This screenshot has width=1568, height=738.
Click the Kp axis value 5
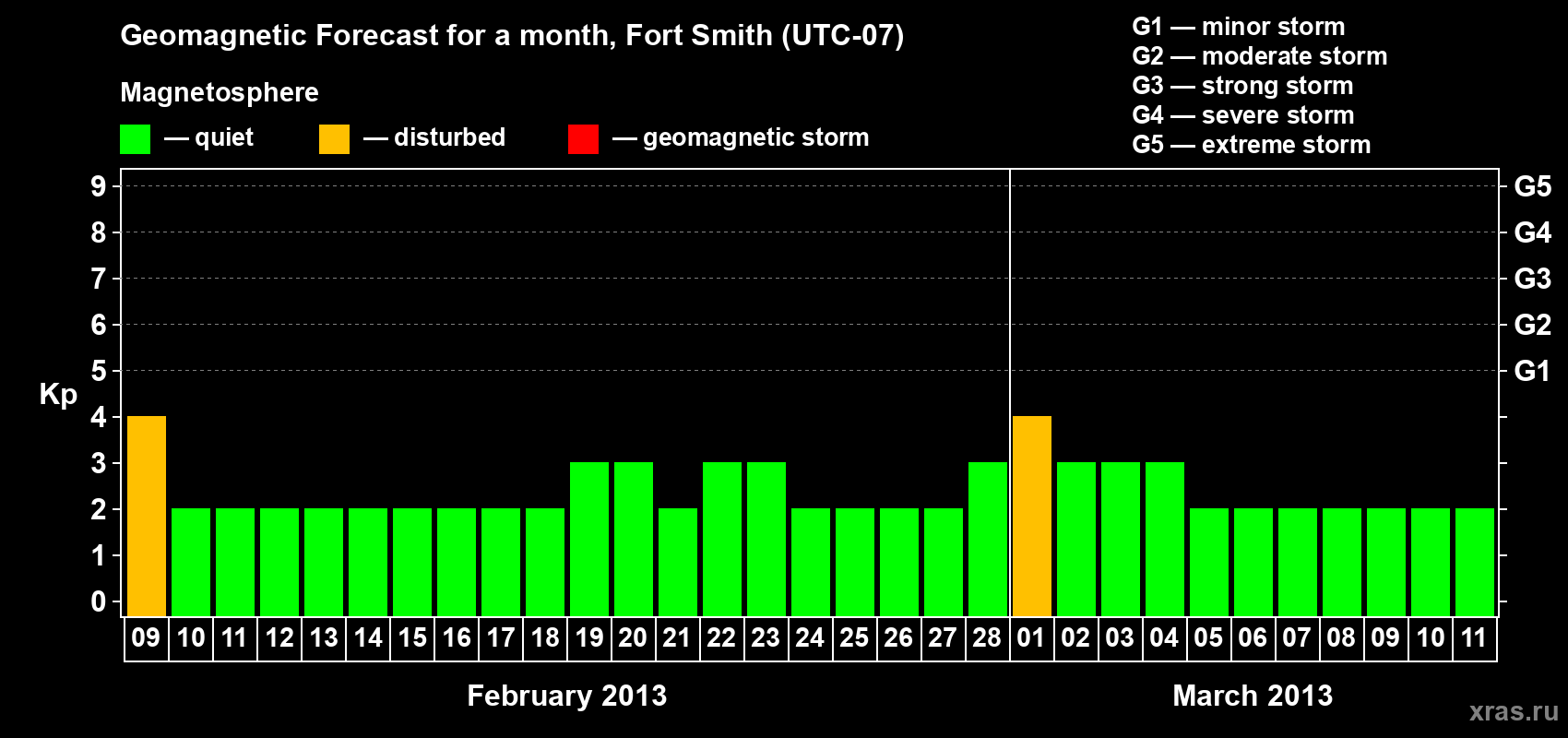coord(99,371)
